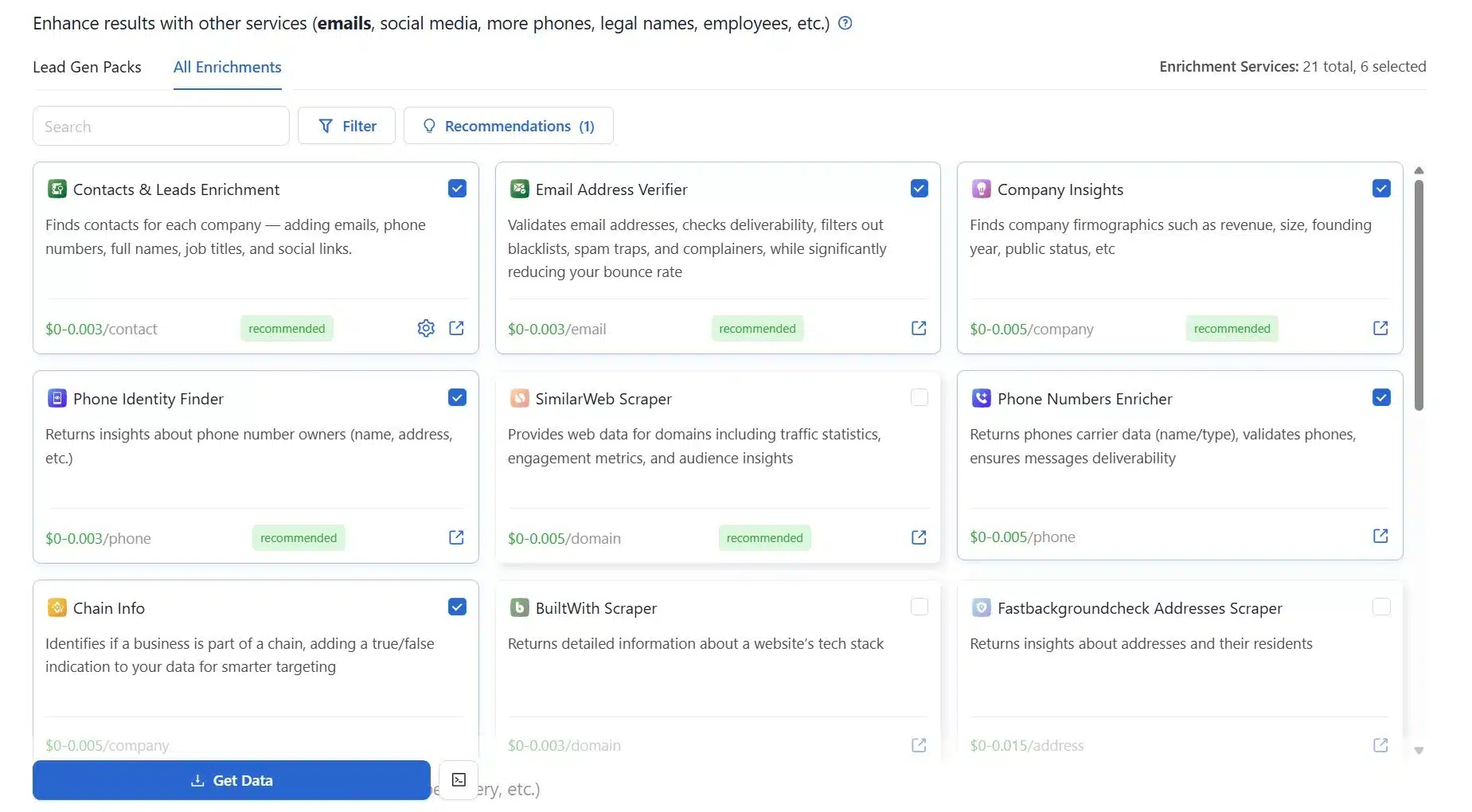This screenshot has height=812, width=1472.
Task: Open external link for Company Insights card
Action: (1380, 328)
